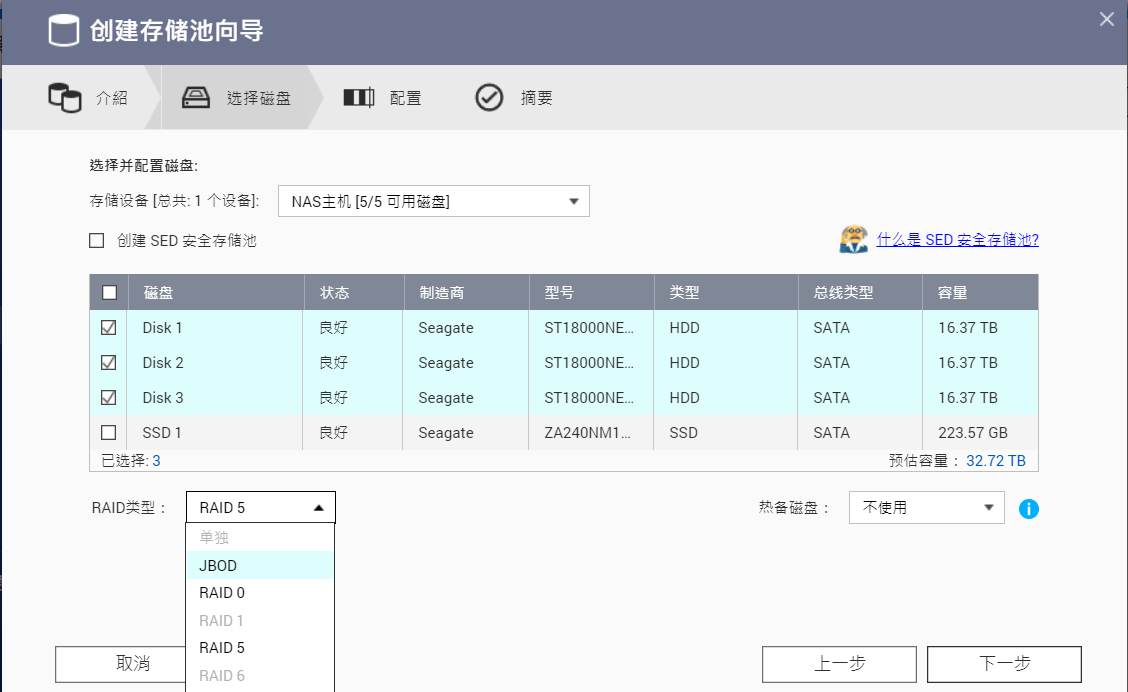1128x692 pixels.
Task: Uncheck the Disk 2 checkbox
Action: coord(109,363)
